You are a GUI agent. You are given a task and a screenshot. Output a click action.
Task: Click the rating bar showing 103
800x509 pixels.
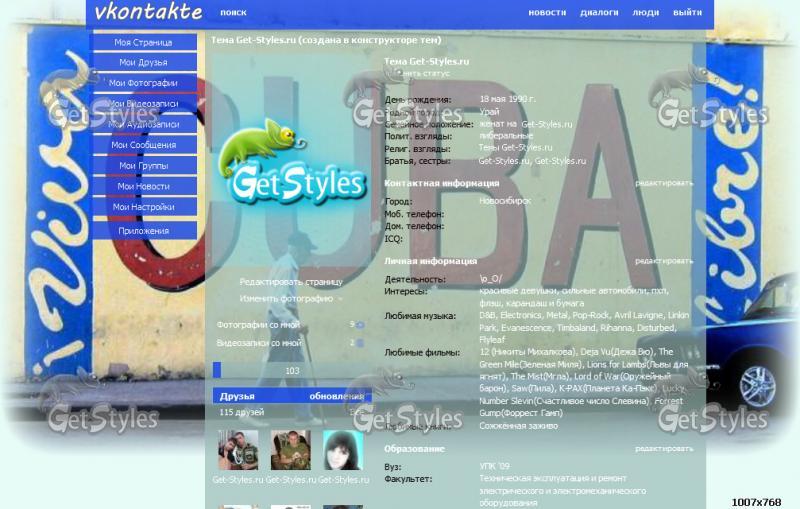coord(292,370)
